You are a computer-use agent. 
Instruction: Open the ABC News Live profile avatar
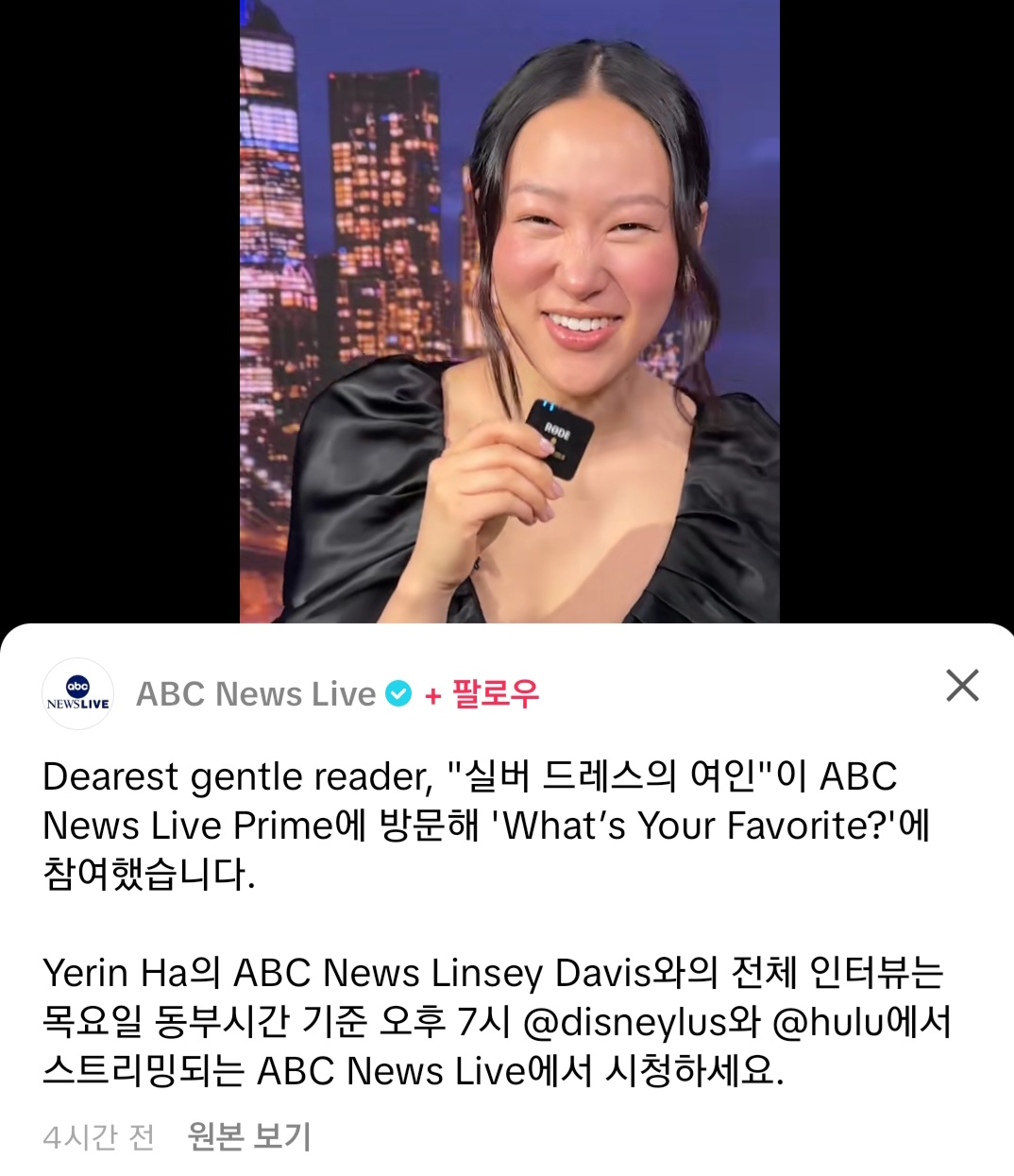point(78,694)
